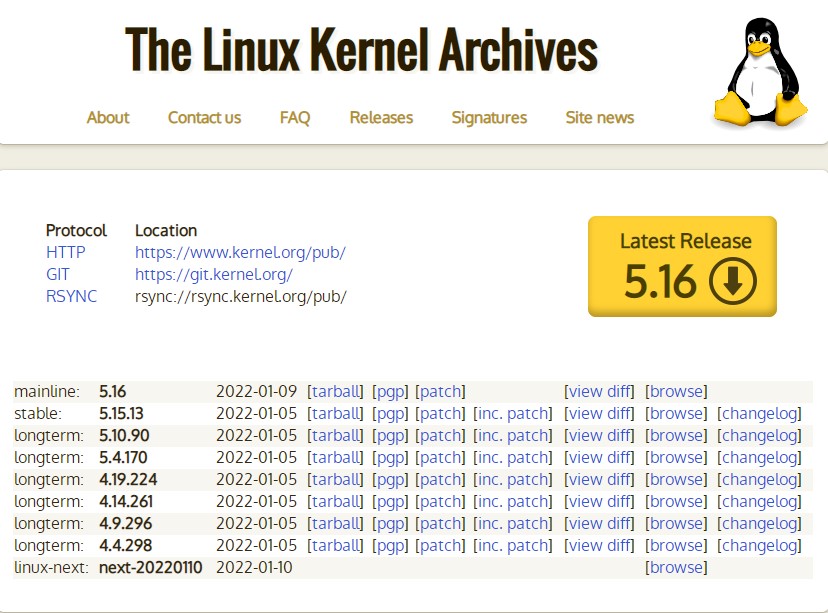Download the inc. patch for 4.19.224

coord(513,479)
